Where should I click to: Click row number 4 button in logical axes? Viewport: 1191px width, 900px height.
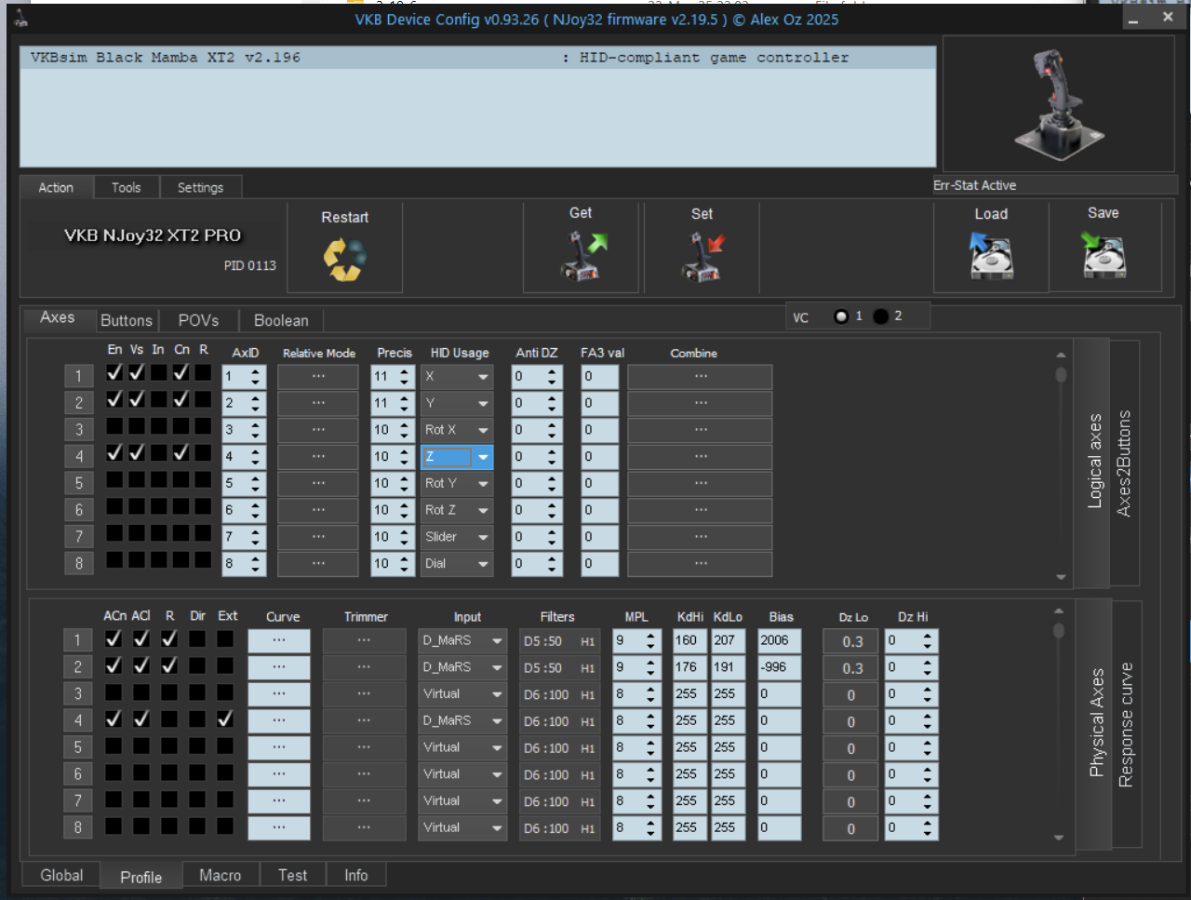78,456
